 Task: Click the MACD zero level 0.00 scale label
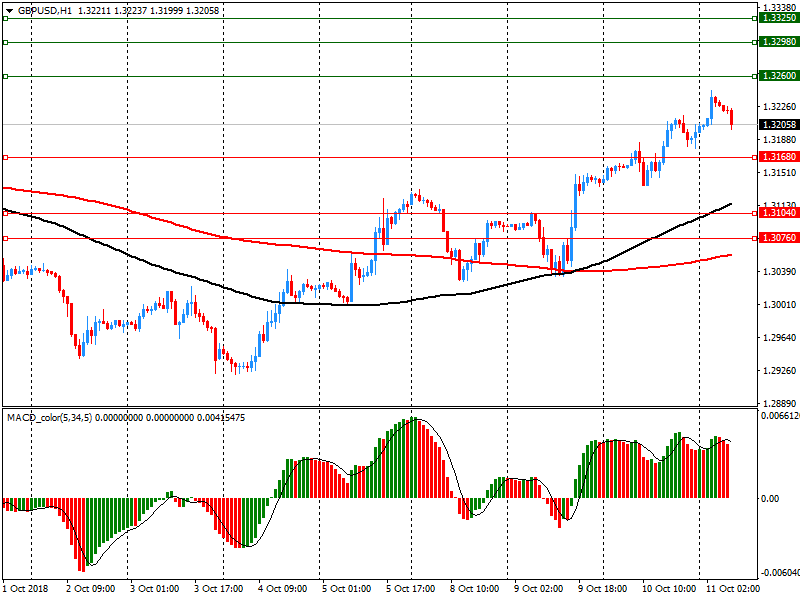(769, 498)
